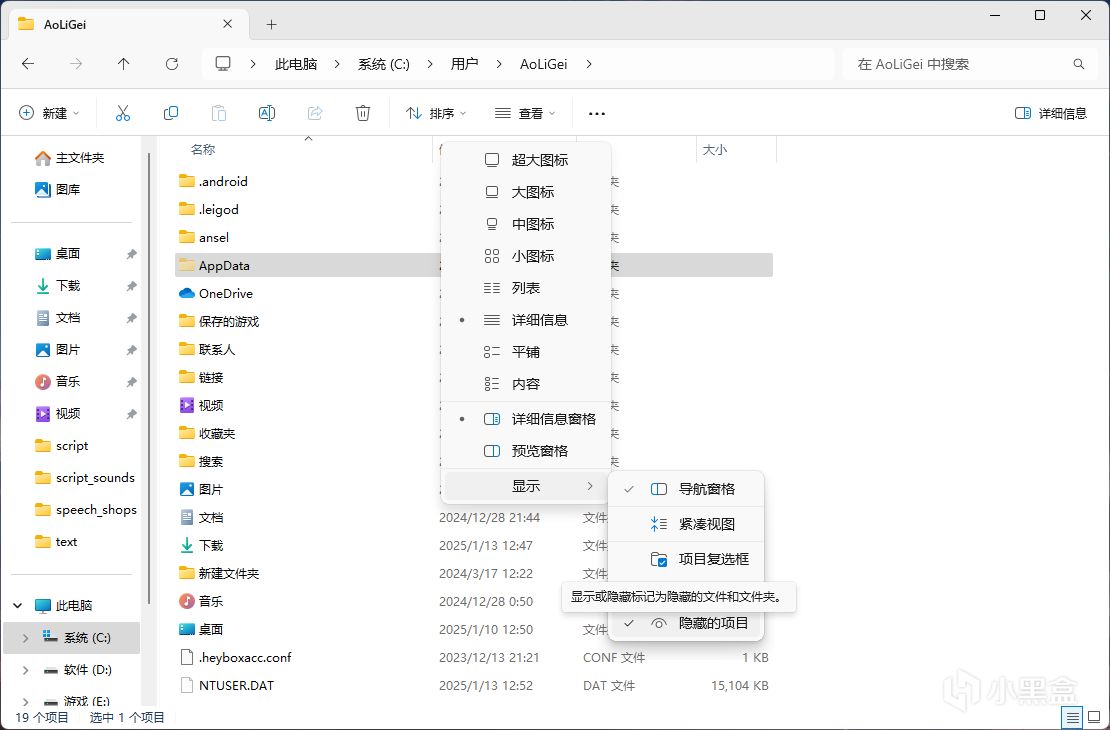The image size is (1110, 730).
Task: Toggle 详细信息窗格 in the view menu
Action: tap(526, 419)
